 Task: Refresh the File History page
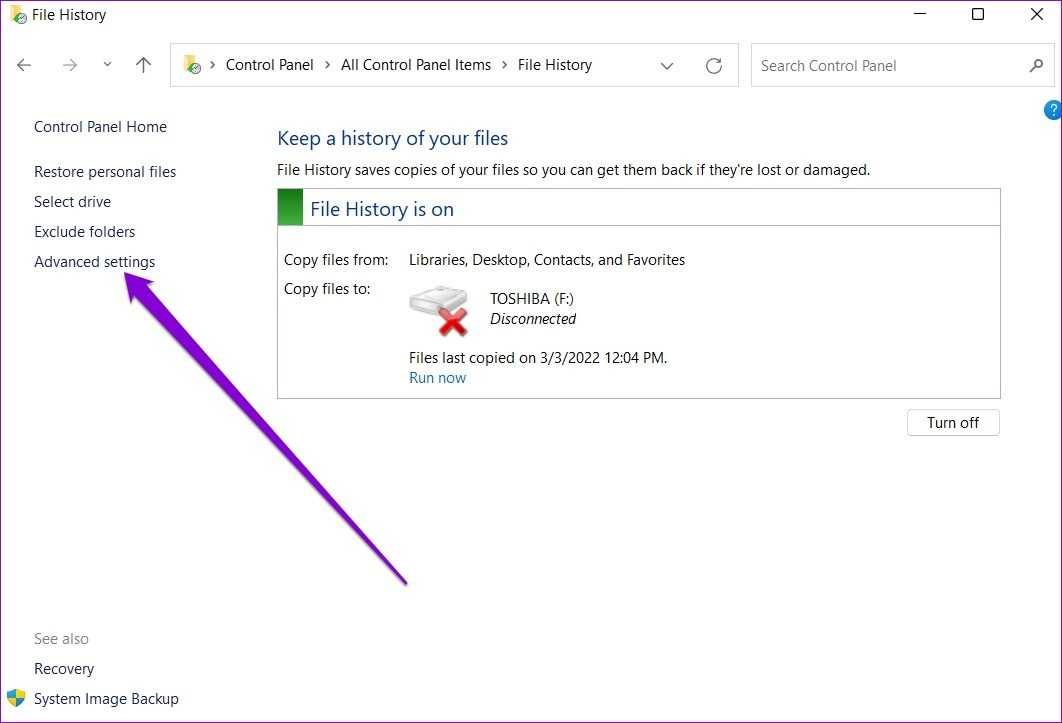[x=713, y=66]
